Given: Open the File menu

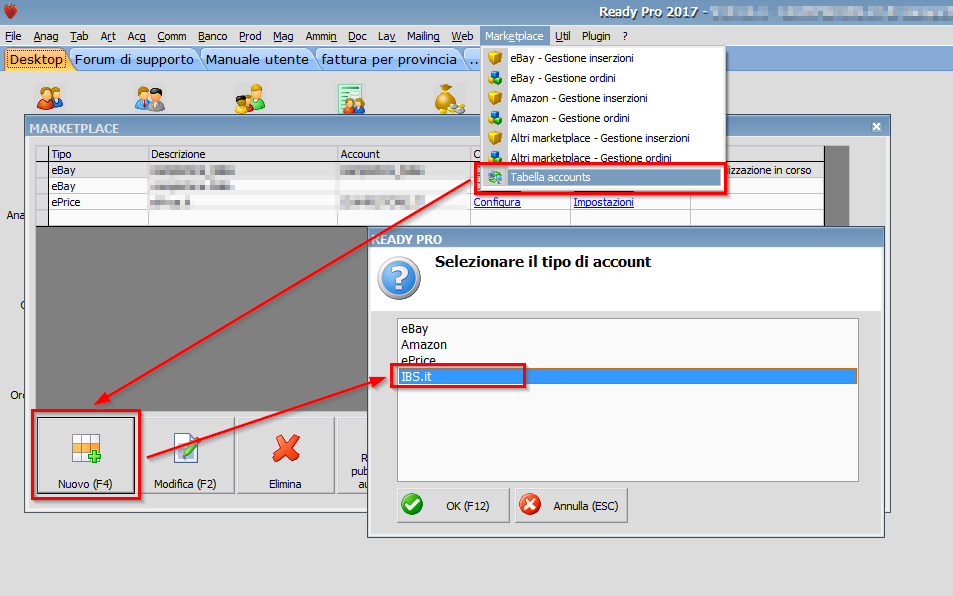Looking at the screenshot, I should (13, 36).
